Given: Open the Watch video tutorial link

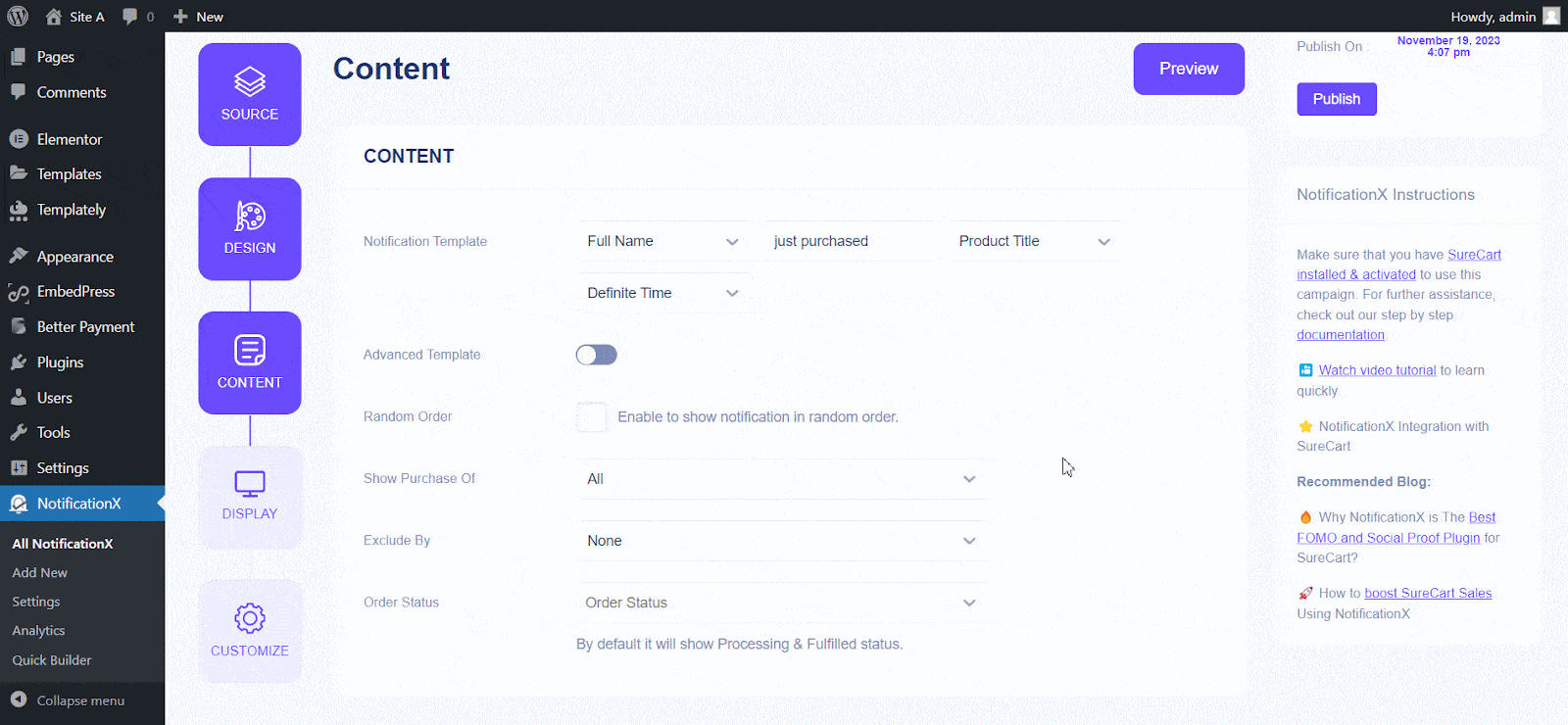Looking at the screenshot, I should click(x=1377, y=370).
